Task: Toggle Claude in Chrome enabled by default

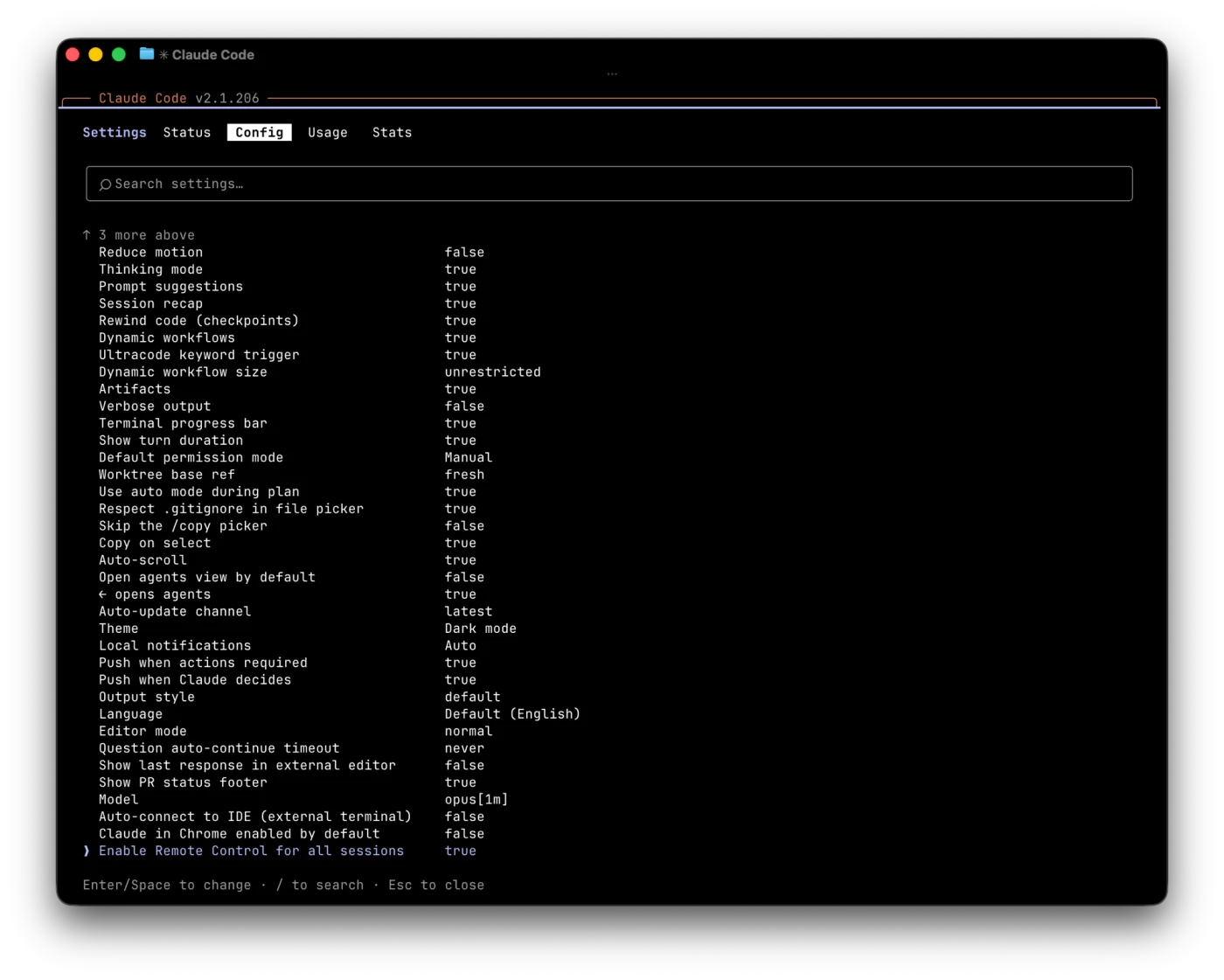Action: pyautogui.click(x=291, y=834)
